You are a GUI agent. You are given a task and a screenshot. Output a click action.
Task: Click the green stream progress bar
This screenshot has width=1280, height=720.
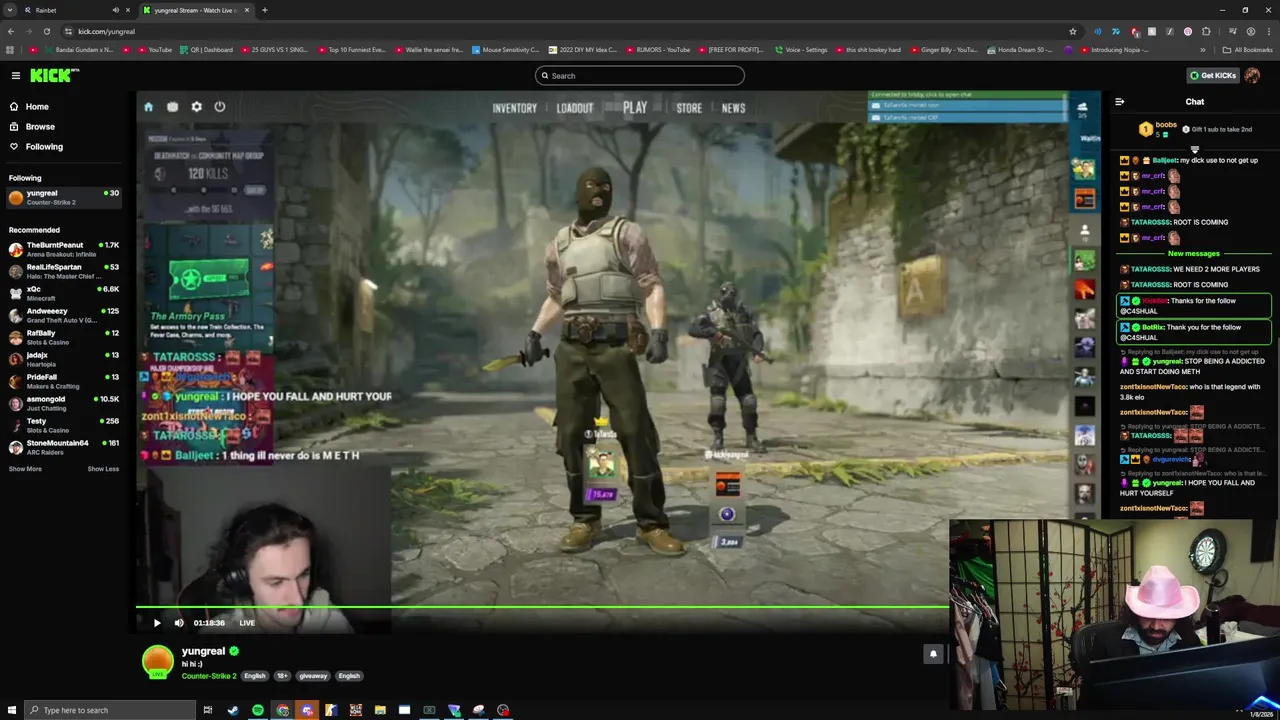(x=542, y=606)
